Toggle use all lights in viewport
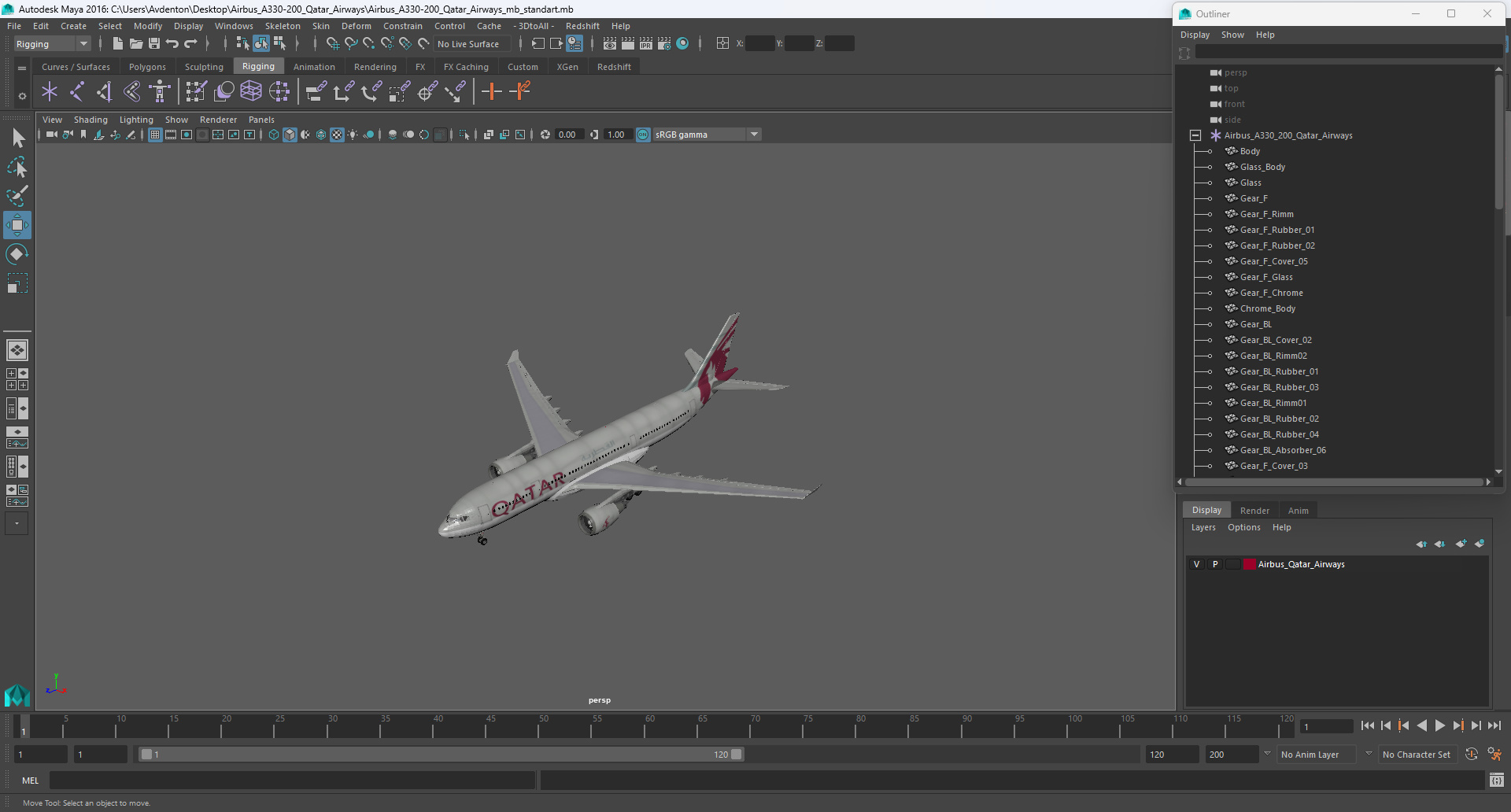1511x812 pixels. click(x=353, y=135)
